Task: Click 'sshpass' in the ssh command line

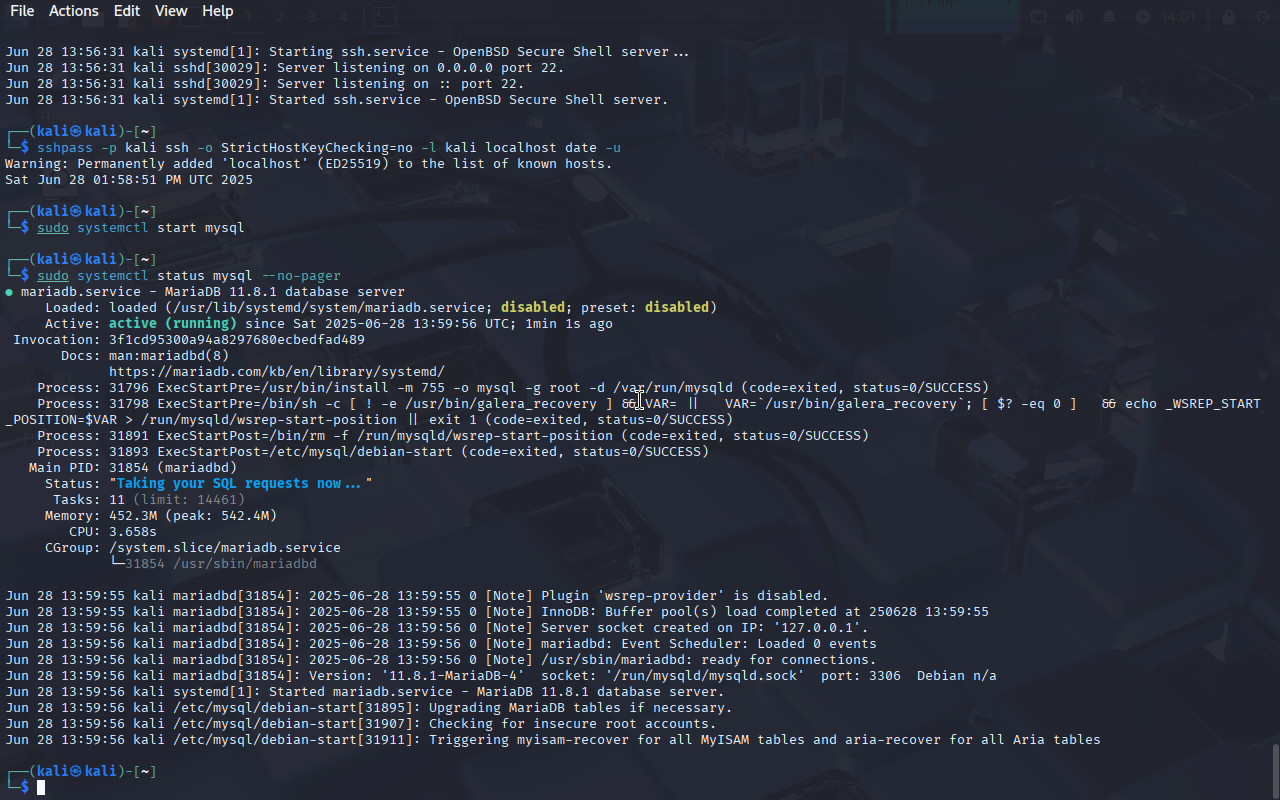Action: click(65, 147)
